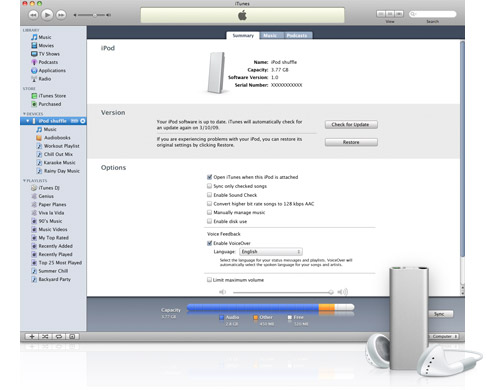Toggle shuffle at bottom bar
Viewport: 490px width, 390px height.
coord(45,337)
